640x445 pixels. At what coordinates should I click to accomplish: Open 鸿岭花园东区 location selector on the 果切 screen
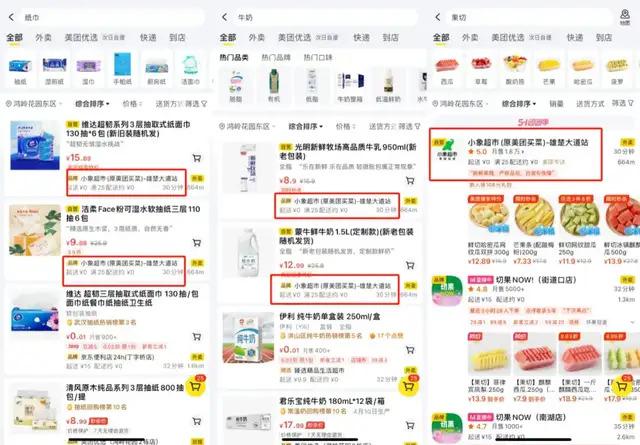point(460,104)
